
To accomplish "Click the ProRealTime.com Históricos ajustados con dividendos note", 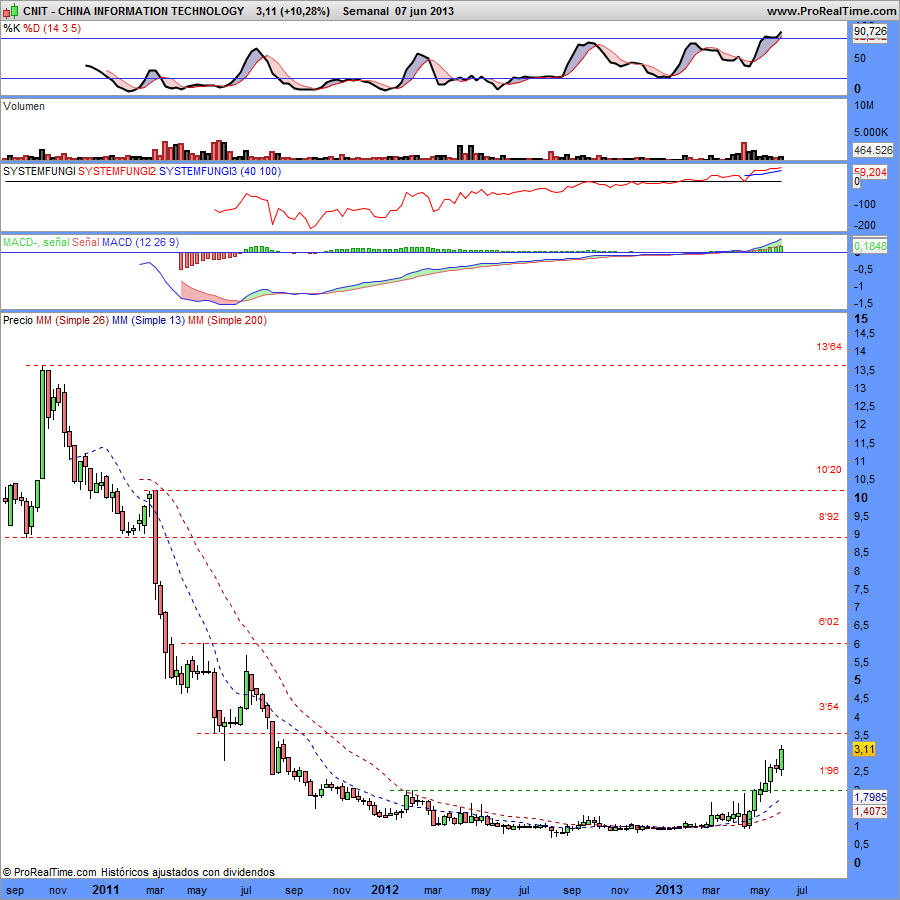I will pos(139,872).
